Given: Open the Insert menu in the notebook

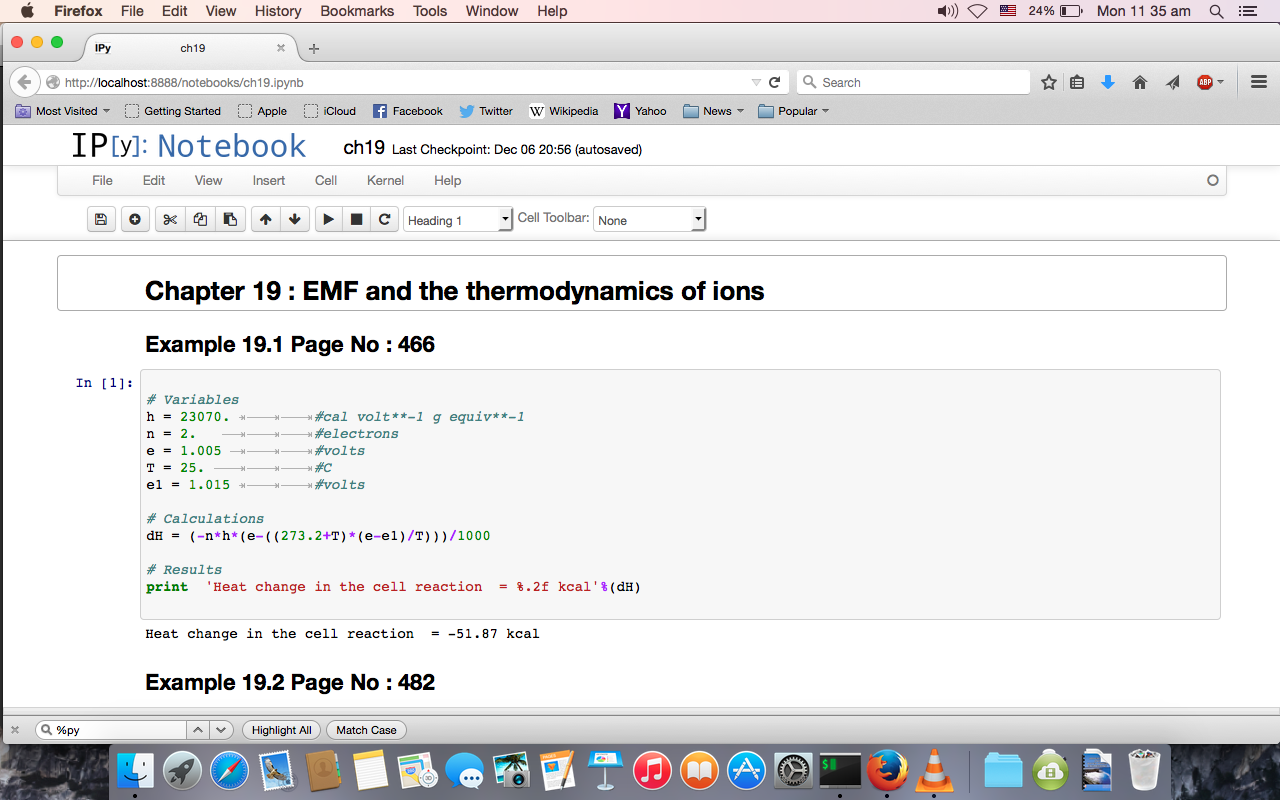Looking at the screenshot, I should click(x=268, y=181).
